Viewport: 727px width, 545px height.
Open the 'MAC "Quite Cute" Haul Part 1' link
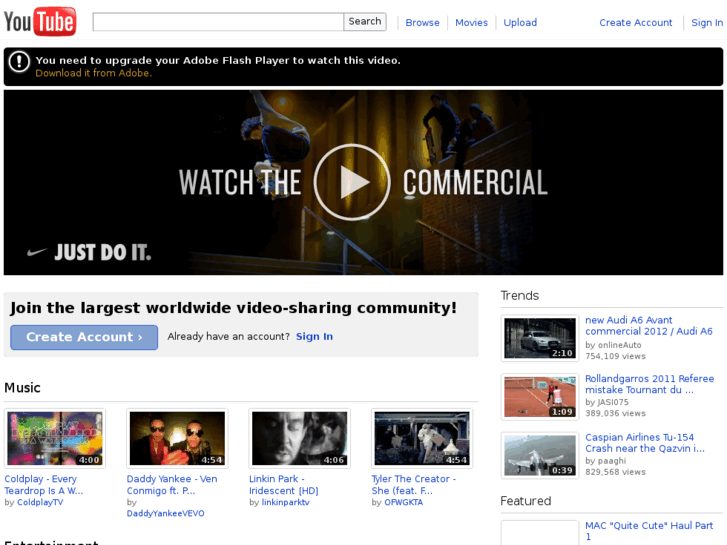pos(649,531)
